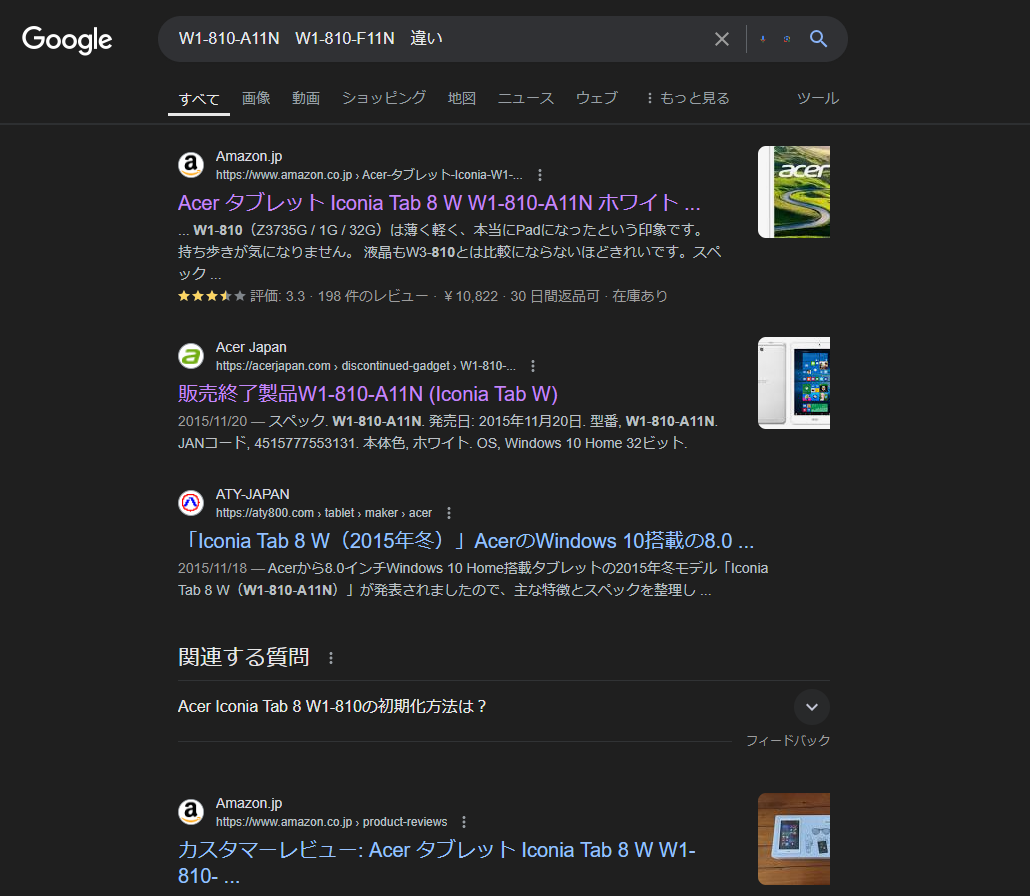
Task: Switch to the 画像 tab
Action: tap(256, 98)
